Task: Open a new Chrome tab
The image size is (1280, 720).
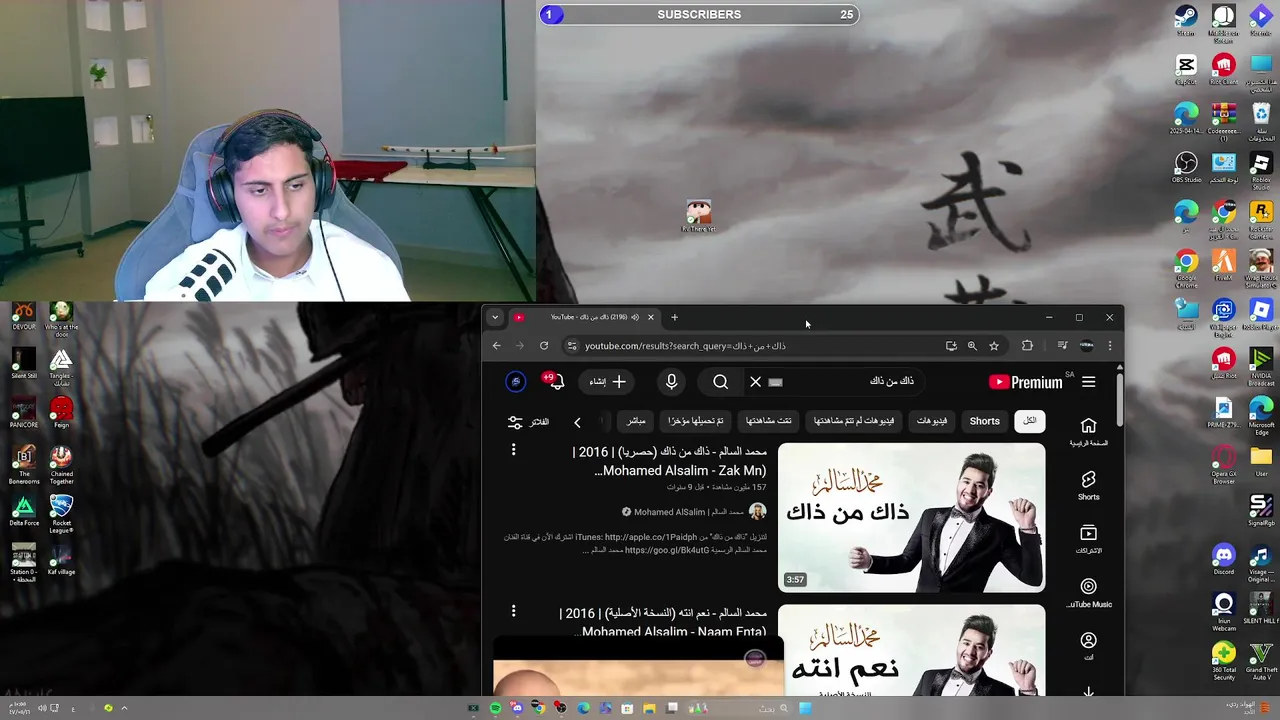Action: pos(674,317)
